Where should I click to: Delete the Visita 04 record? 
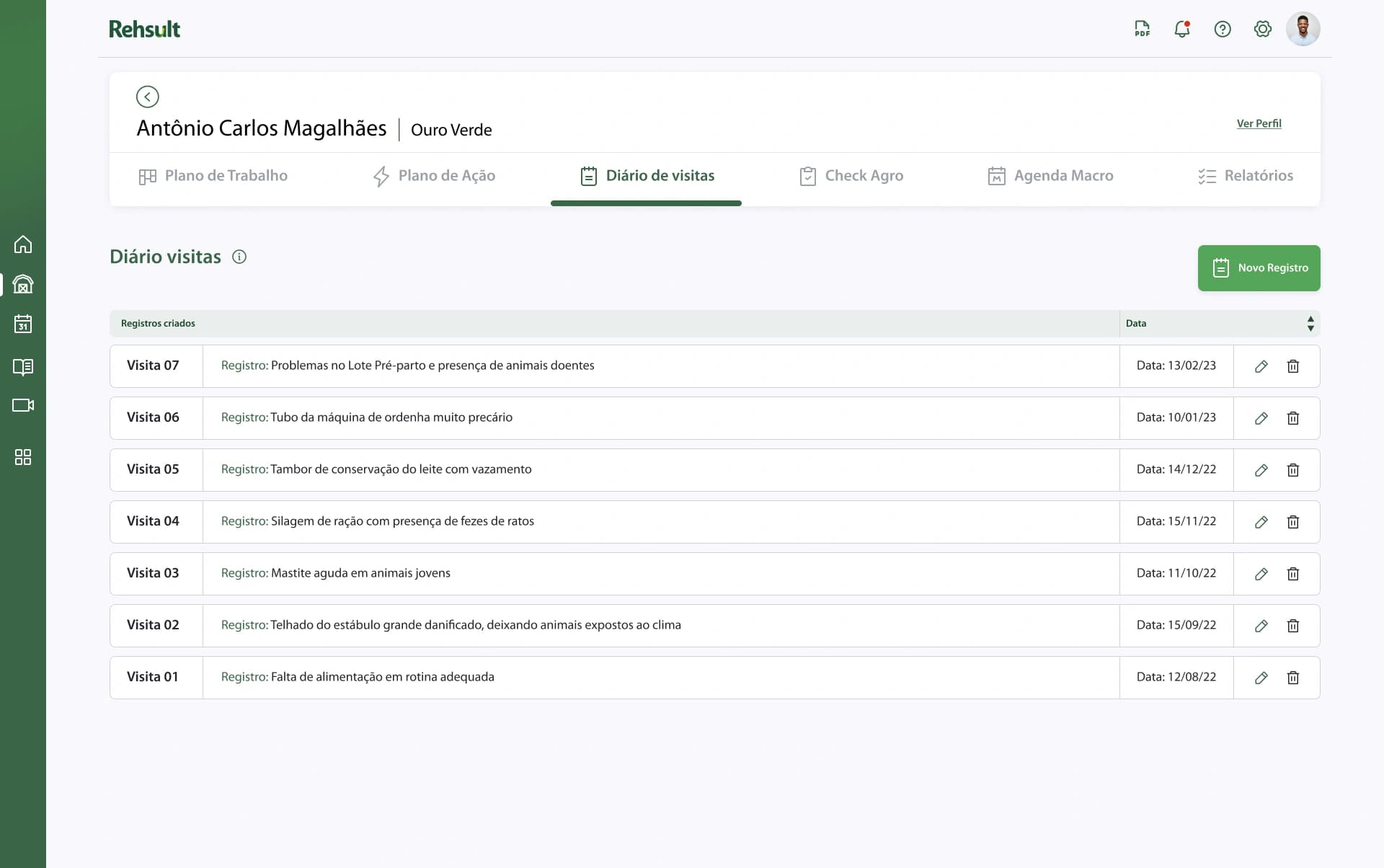1293,522
